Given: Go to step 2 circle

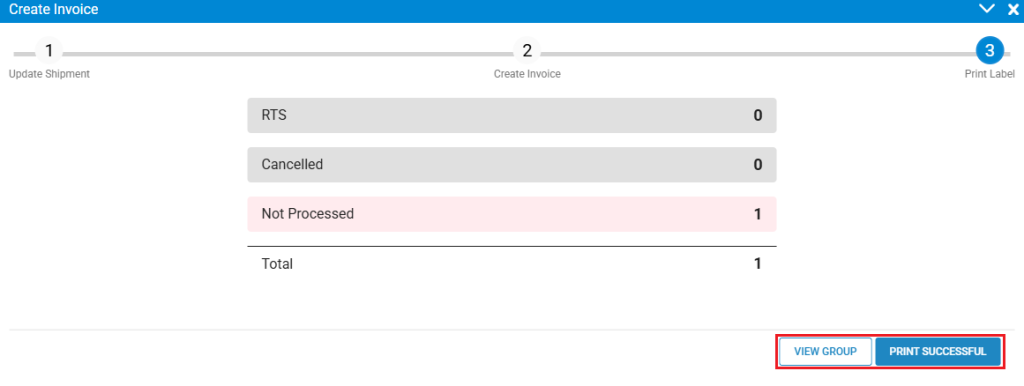Looking at the screenshot, I should [527, 50].
